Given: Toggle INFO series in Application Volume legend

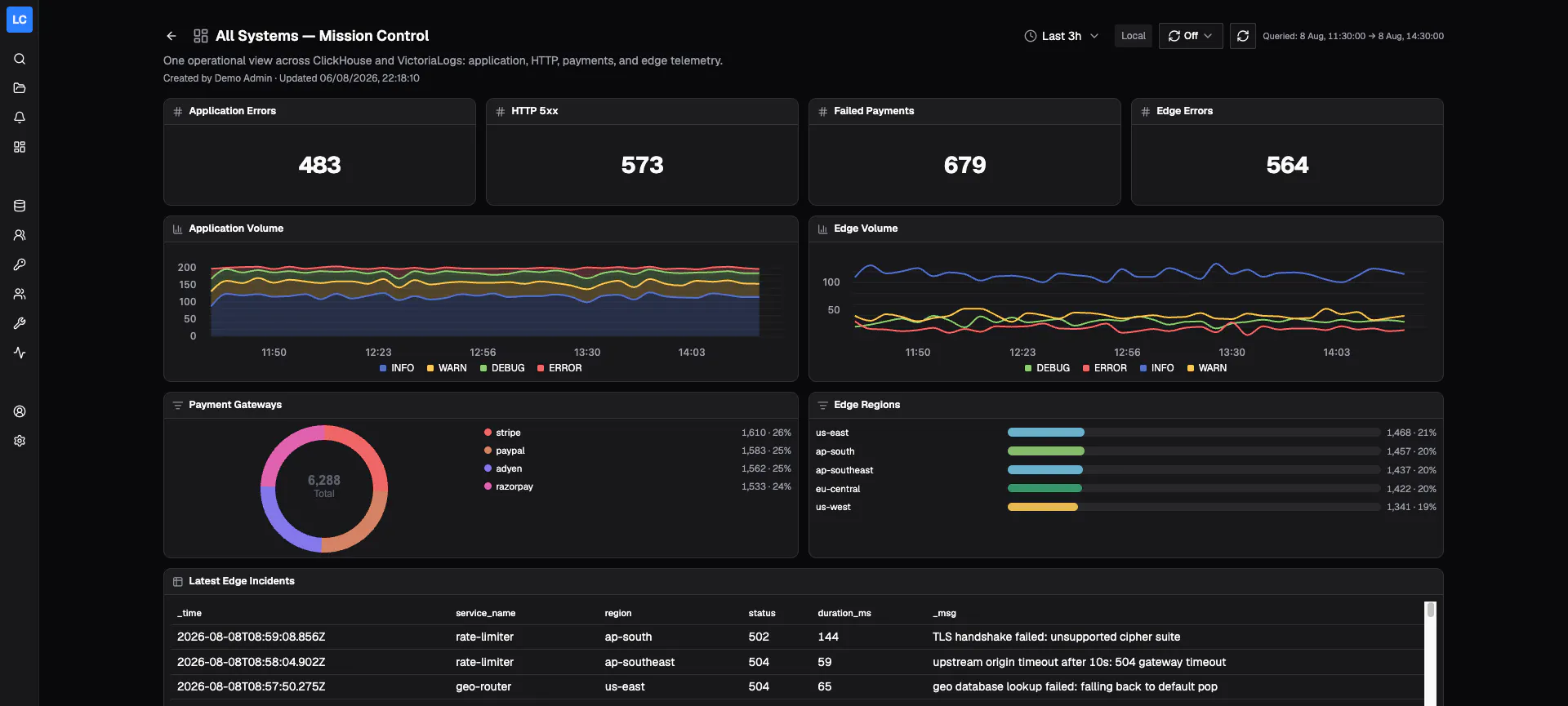Looking at the screenshot, I should [397, 368].
